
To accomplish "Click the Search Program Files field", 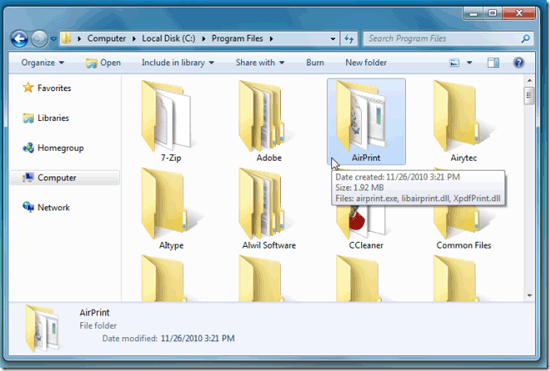I will coord(448,39).
